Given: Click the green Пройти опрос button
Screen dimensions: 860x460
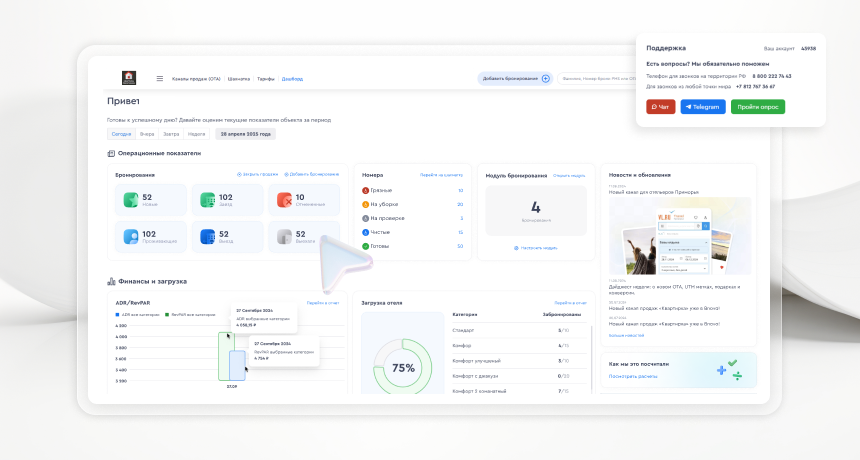Looking at the screenshot, I should pyautogui.click(x=758, y=107).
